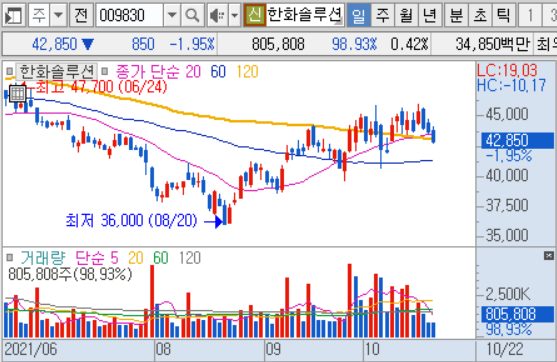Screen dimensions: 557x362
Task: Click the chart layout icon at top-left
Action: pos(13,15)
